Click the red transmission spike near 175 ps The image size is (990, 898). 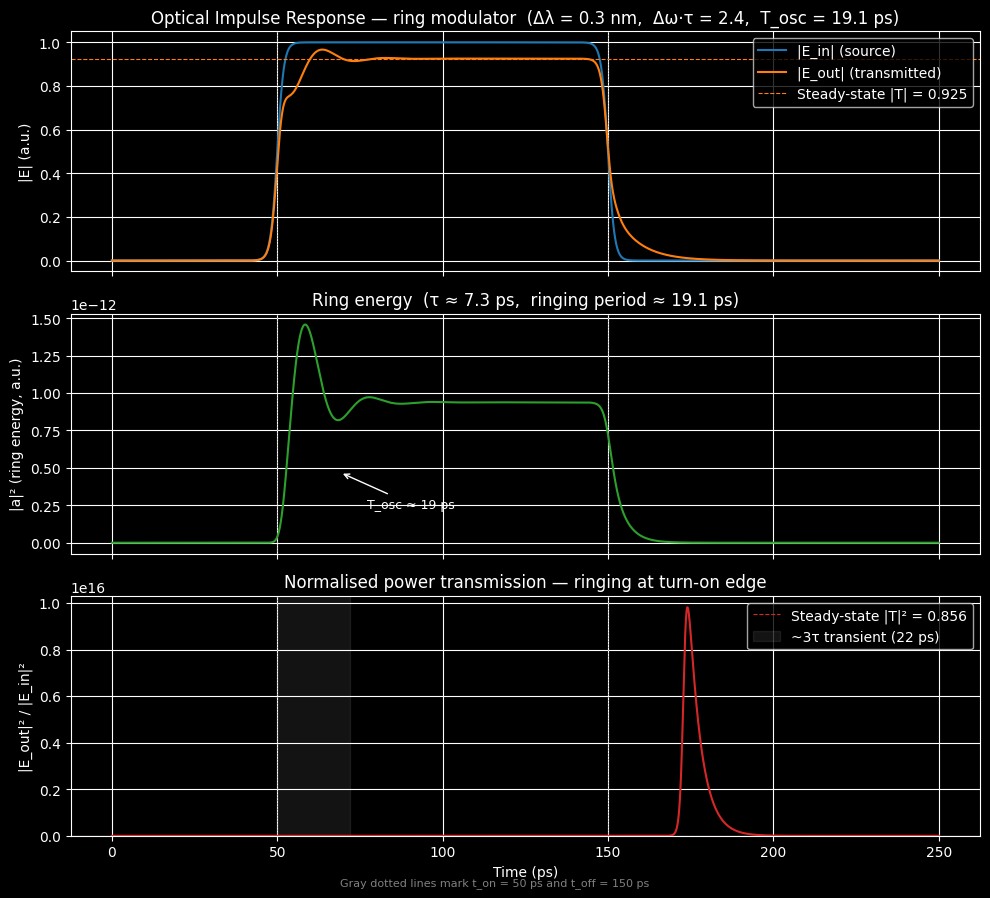coord(687,608)
